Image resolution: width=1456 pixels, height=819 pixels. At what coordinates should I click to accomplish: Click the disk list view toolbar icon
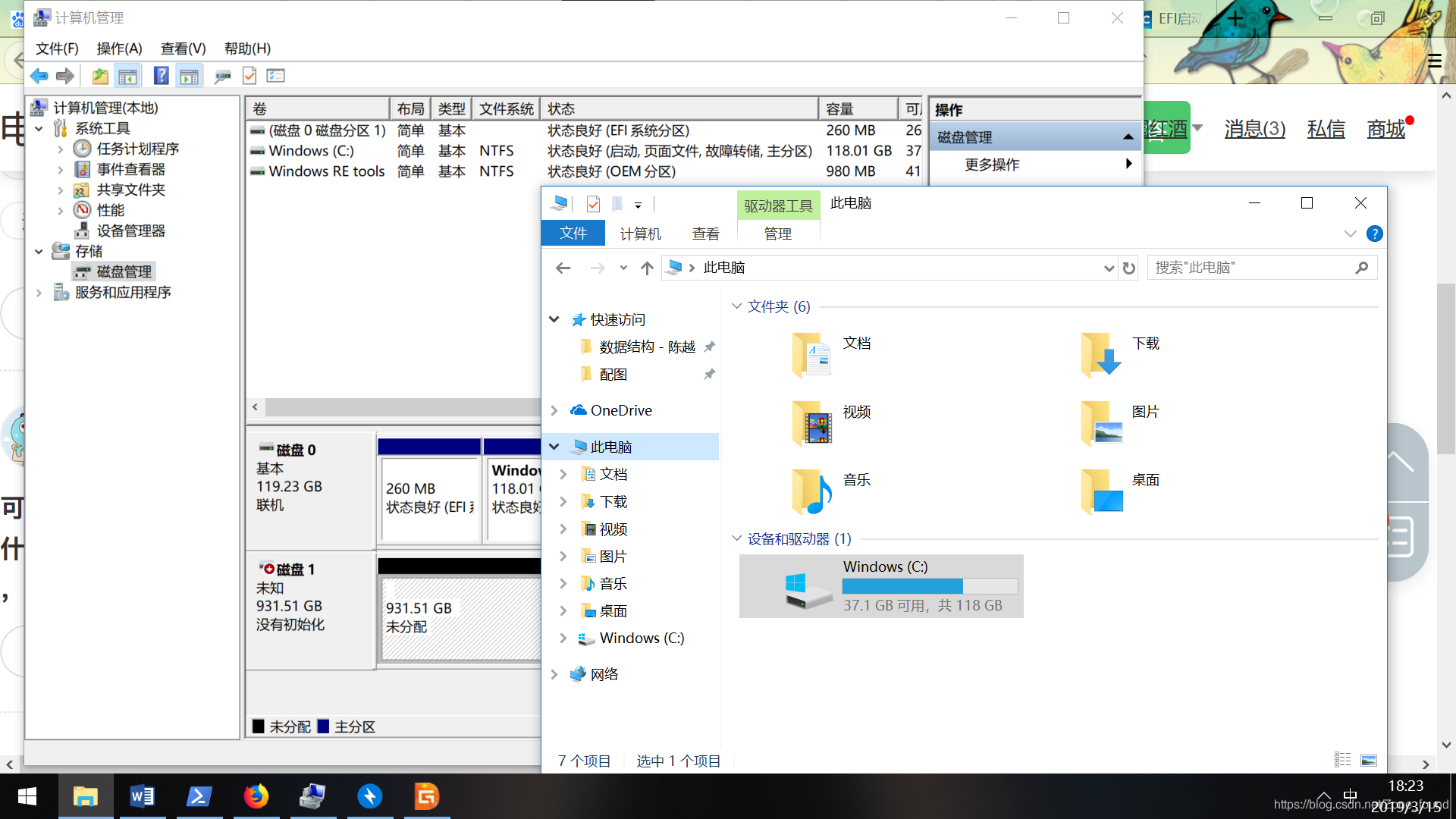click(x=276, y=76)
